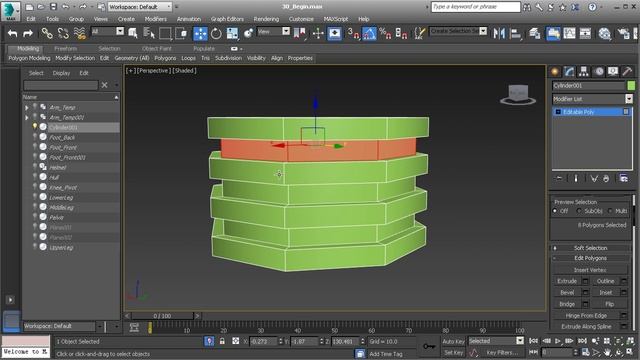Choose the Rectangular Selection Region tool
The height and width of the screenshot is (360, 640).
coord(165,33)
